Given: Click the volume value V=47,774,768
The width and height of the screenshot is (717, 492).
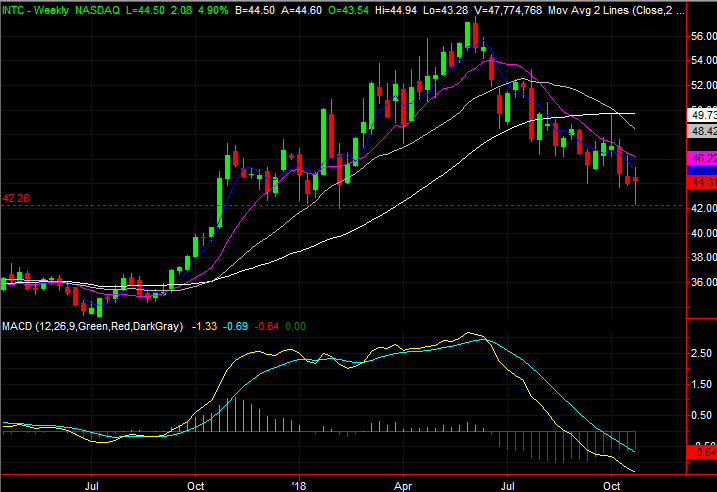Looking at the screenshot, I should tap(508, 10).
